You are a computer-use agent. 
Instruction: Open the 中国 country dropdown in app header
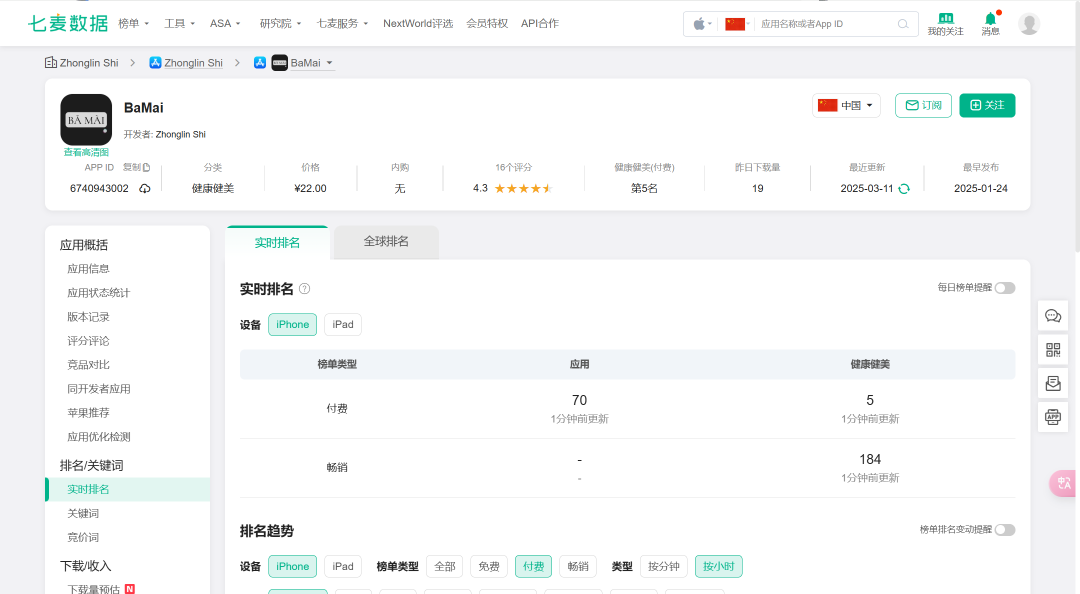[x=847, y=105]
